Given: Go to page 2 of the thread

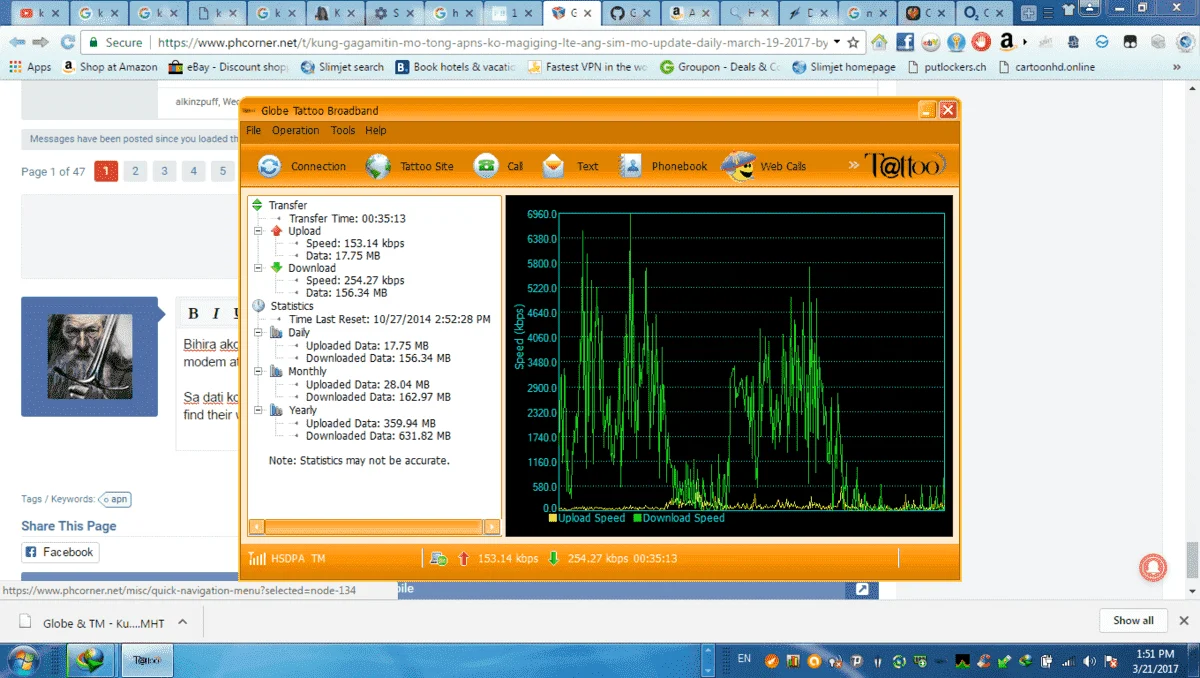Looking at the screenshot, I should [x=135, y=171].
